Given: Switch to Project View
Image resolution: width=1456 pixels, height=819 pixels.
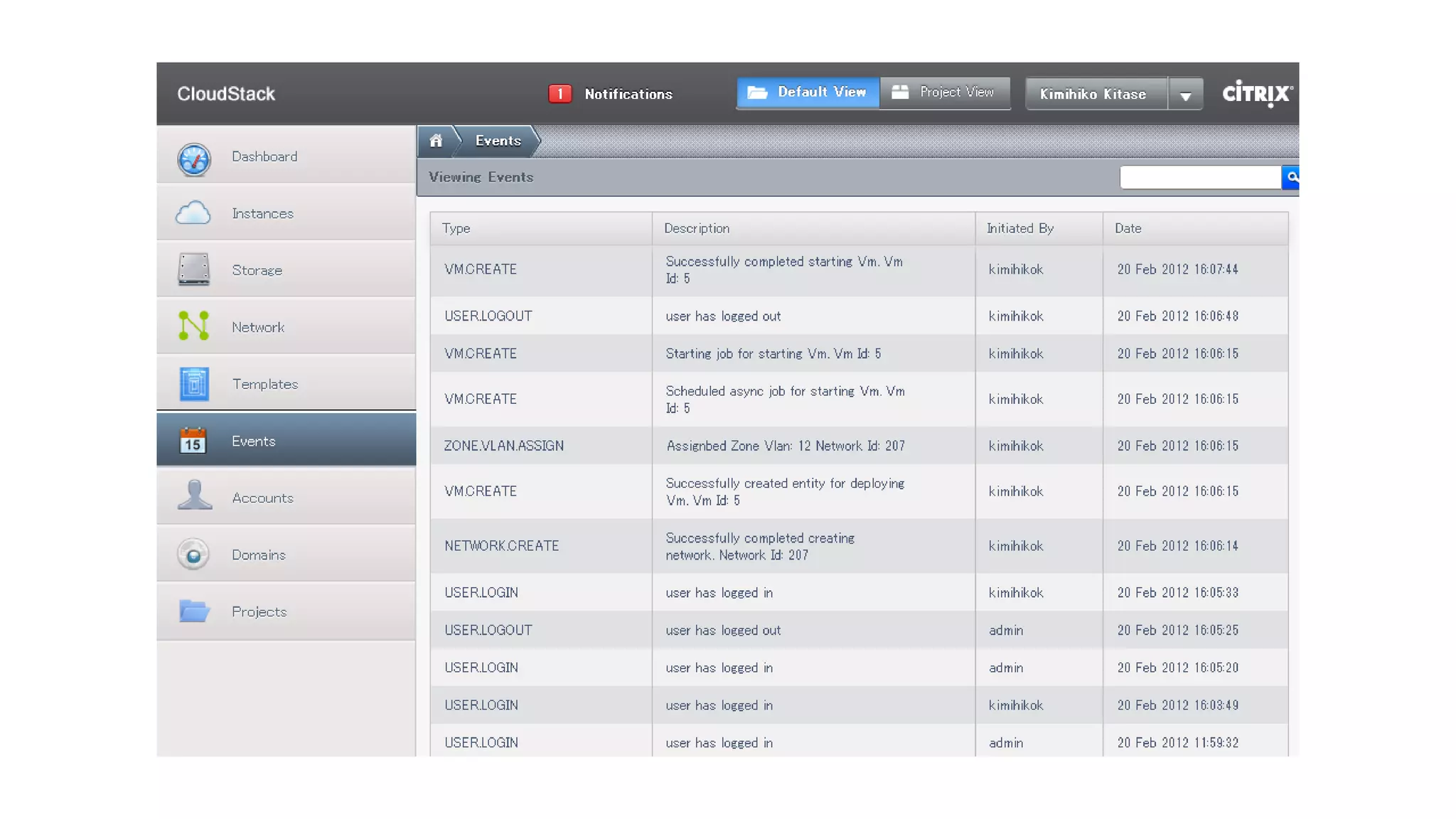Looking at the screenshot, I should pos(944,92).
